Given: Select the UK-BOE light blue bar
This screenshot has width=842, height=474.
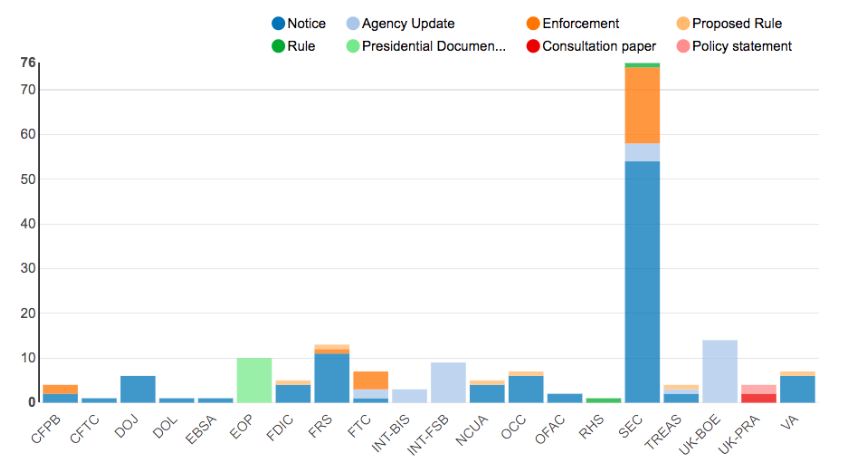Looking at the screenshot, I should point(720,371).
